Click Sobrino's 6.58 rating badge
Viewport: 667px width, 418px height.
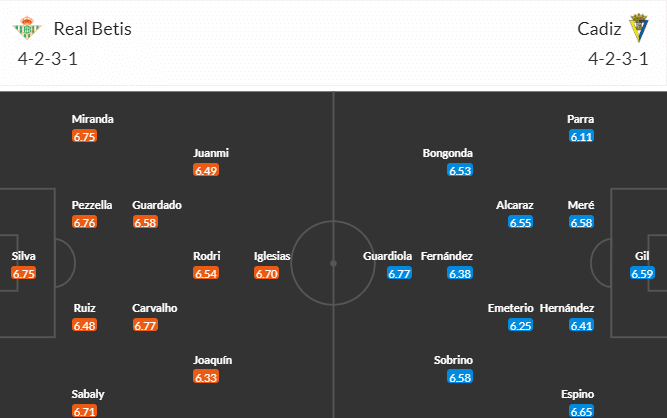pyautogui.click(x=460, y=377)
